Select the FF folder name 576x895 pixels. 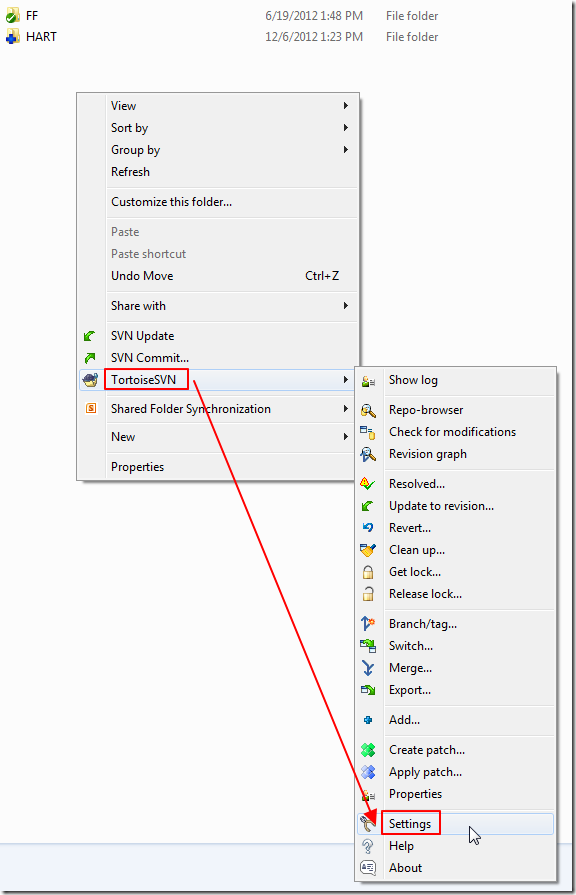click(32, 16)
